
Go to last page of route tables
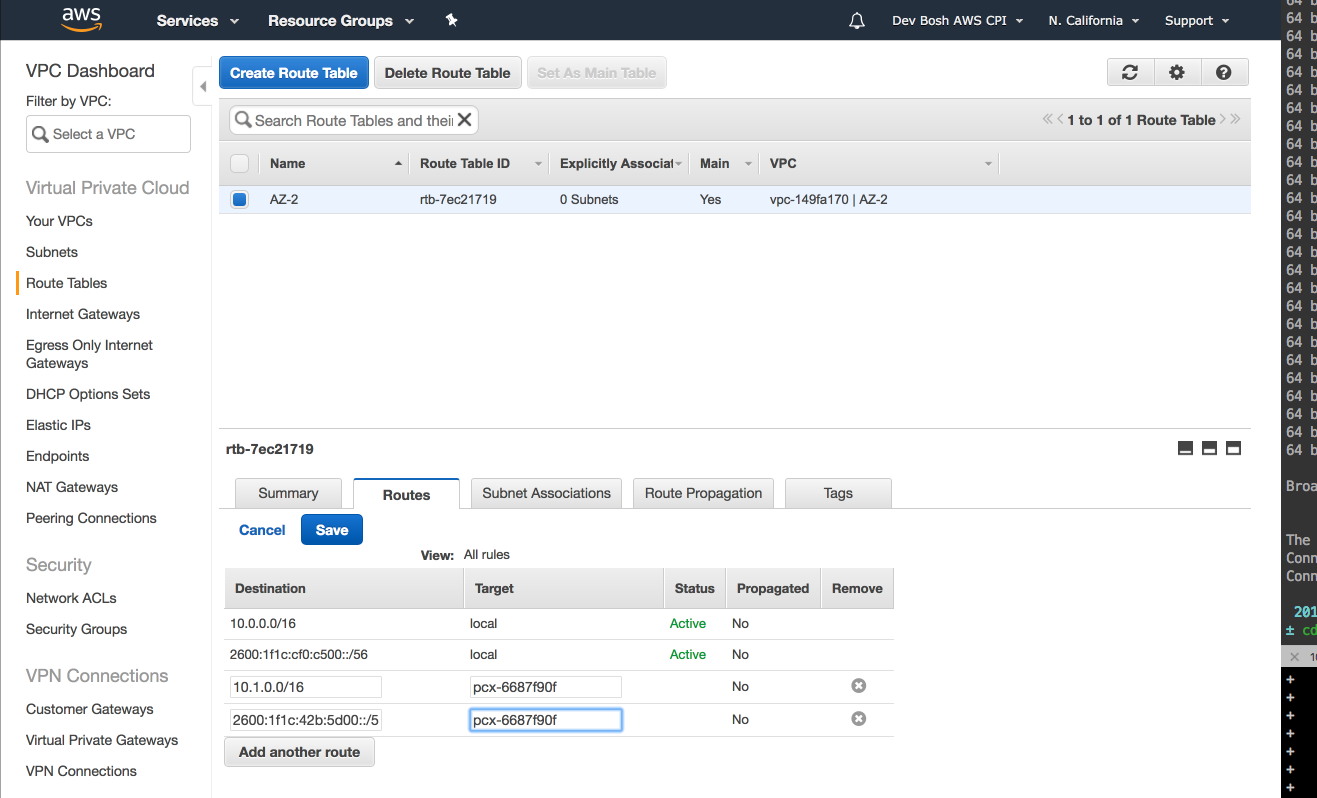click(x=1235, y=119)
